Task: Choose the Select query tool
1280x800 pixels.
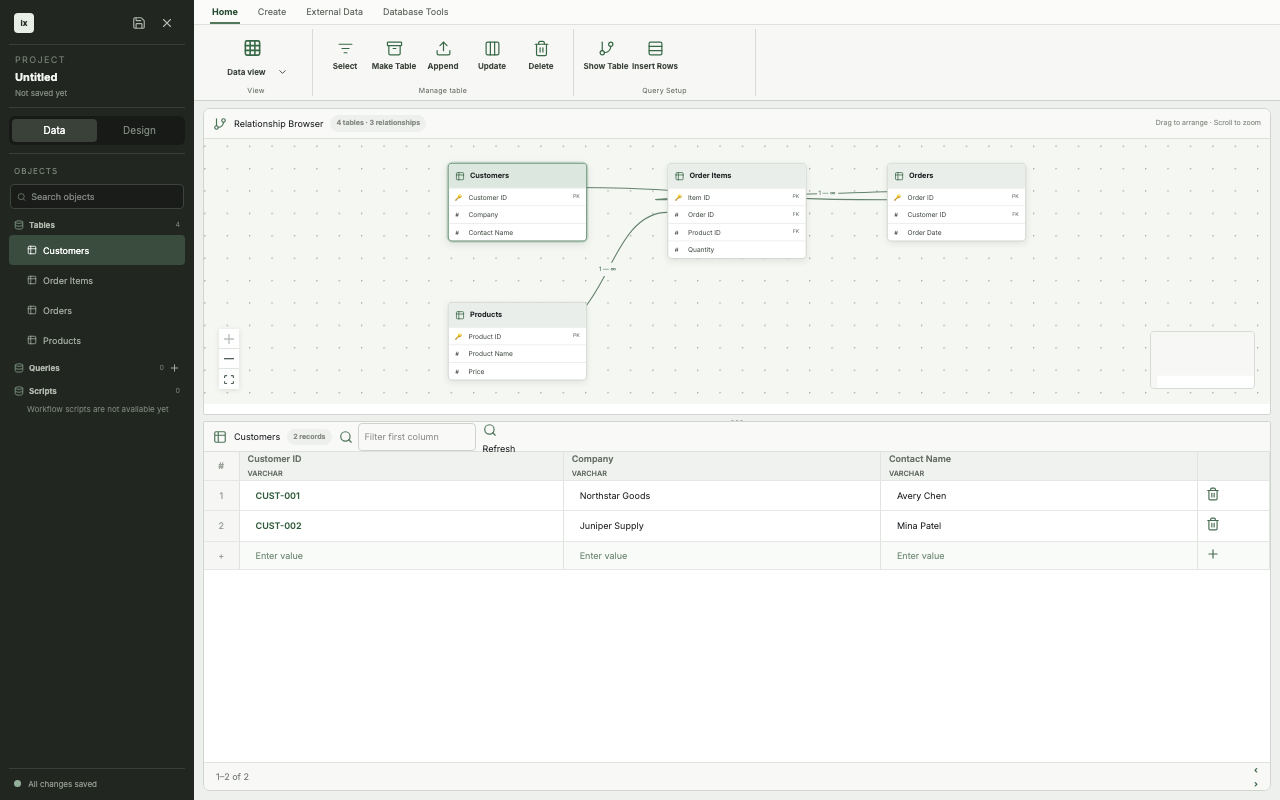Action: coord(345,55)
